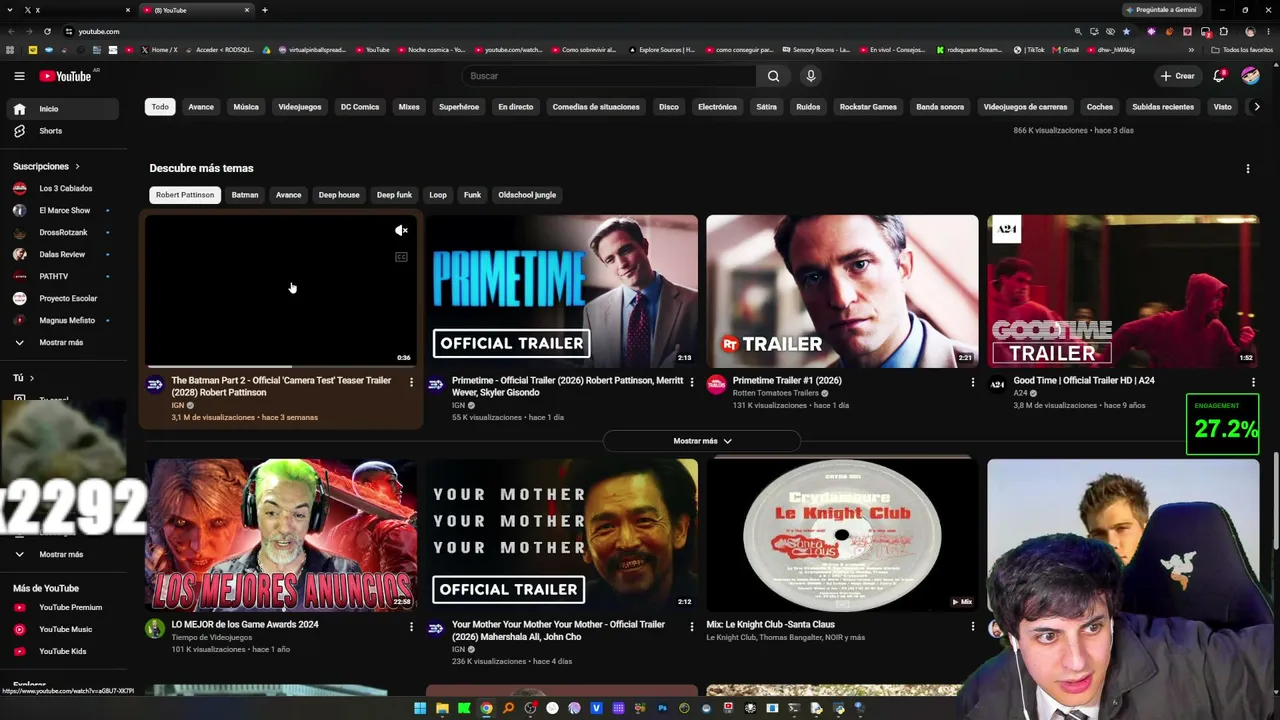Open the account avatar menu

[x=1250, y=76]
